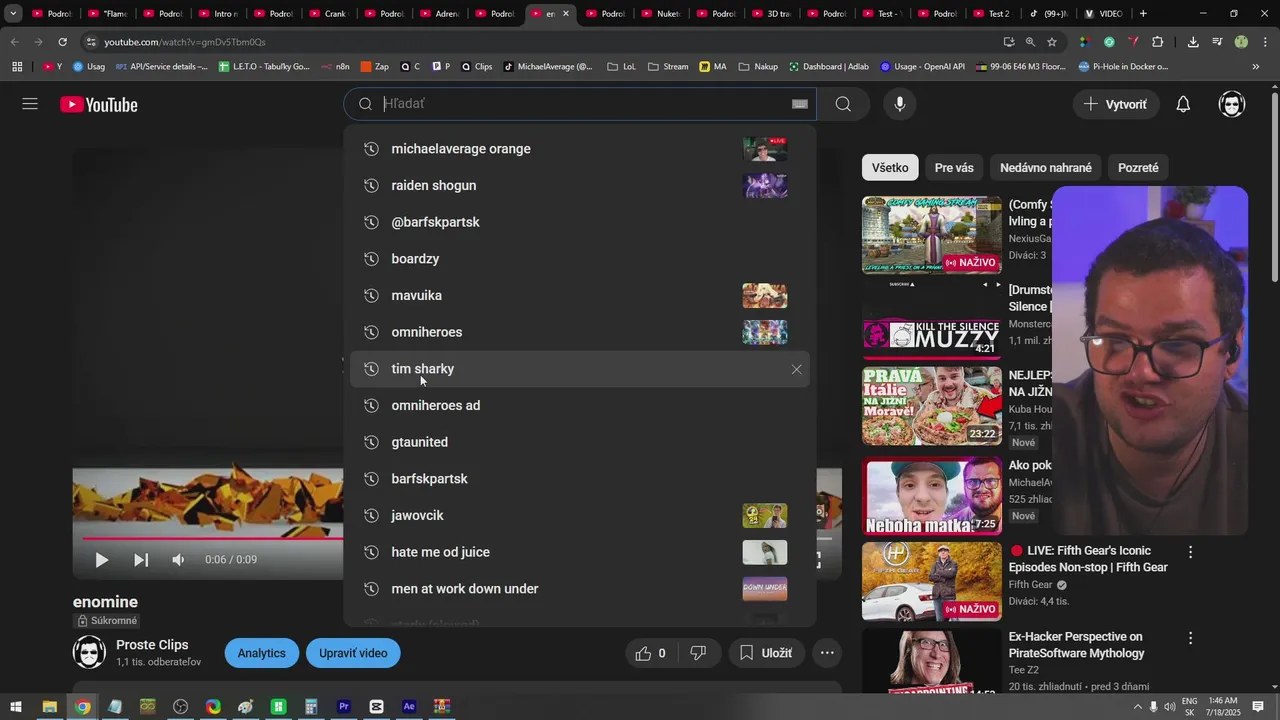
Task: Select suggestion barfskpartsk
Action: click(580, 479)
